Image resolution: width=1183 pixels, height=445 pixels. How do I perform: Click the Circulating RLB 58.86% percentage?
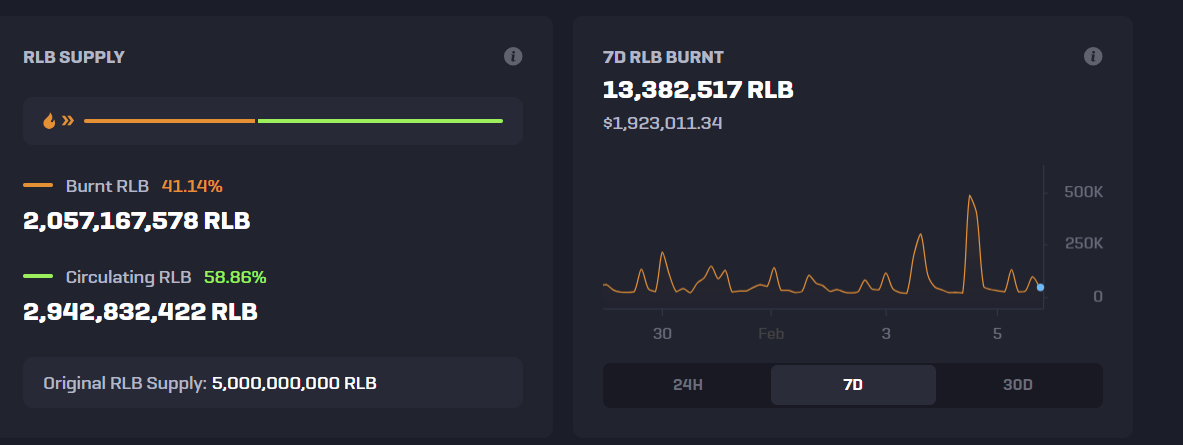235,277
